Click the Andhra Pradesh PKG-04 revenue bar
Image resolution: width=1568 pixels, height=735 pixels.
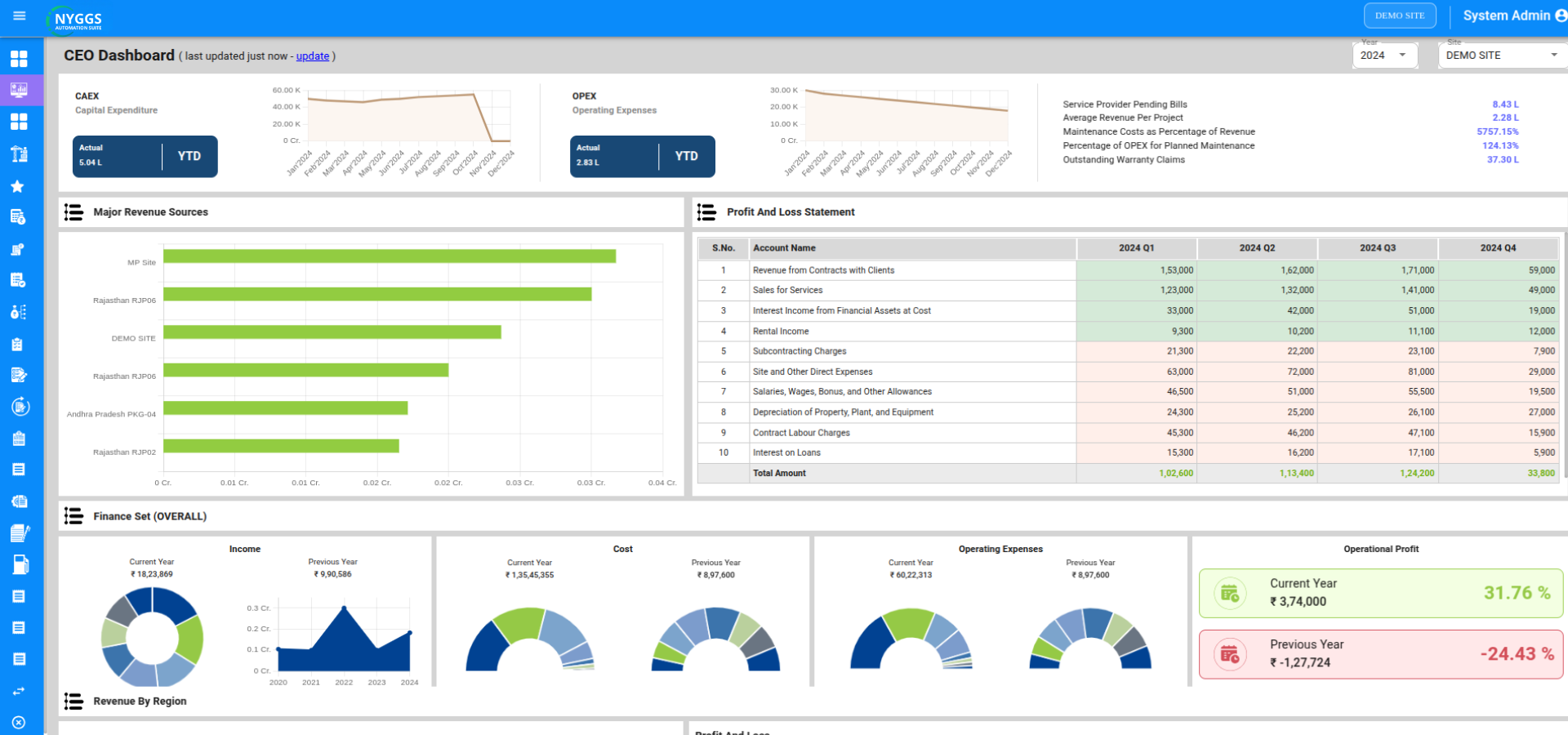click(x=286, y=408)
